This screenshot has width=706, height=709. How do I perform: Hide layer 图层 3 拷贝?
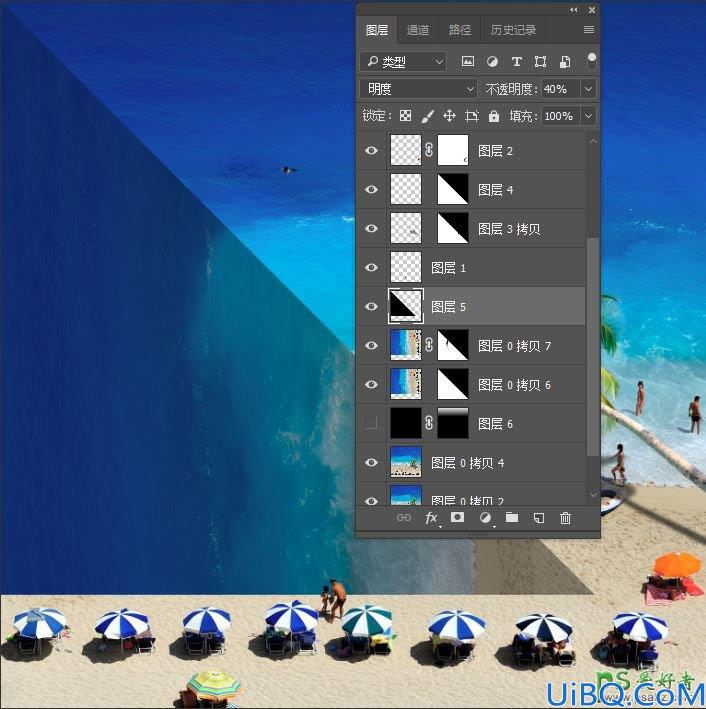pyautogui.click(x=371, y=228)
